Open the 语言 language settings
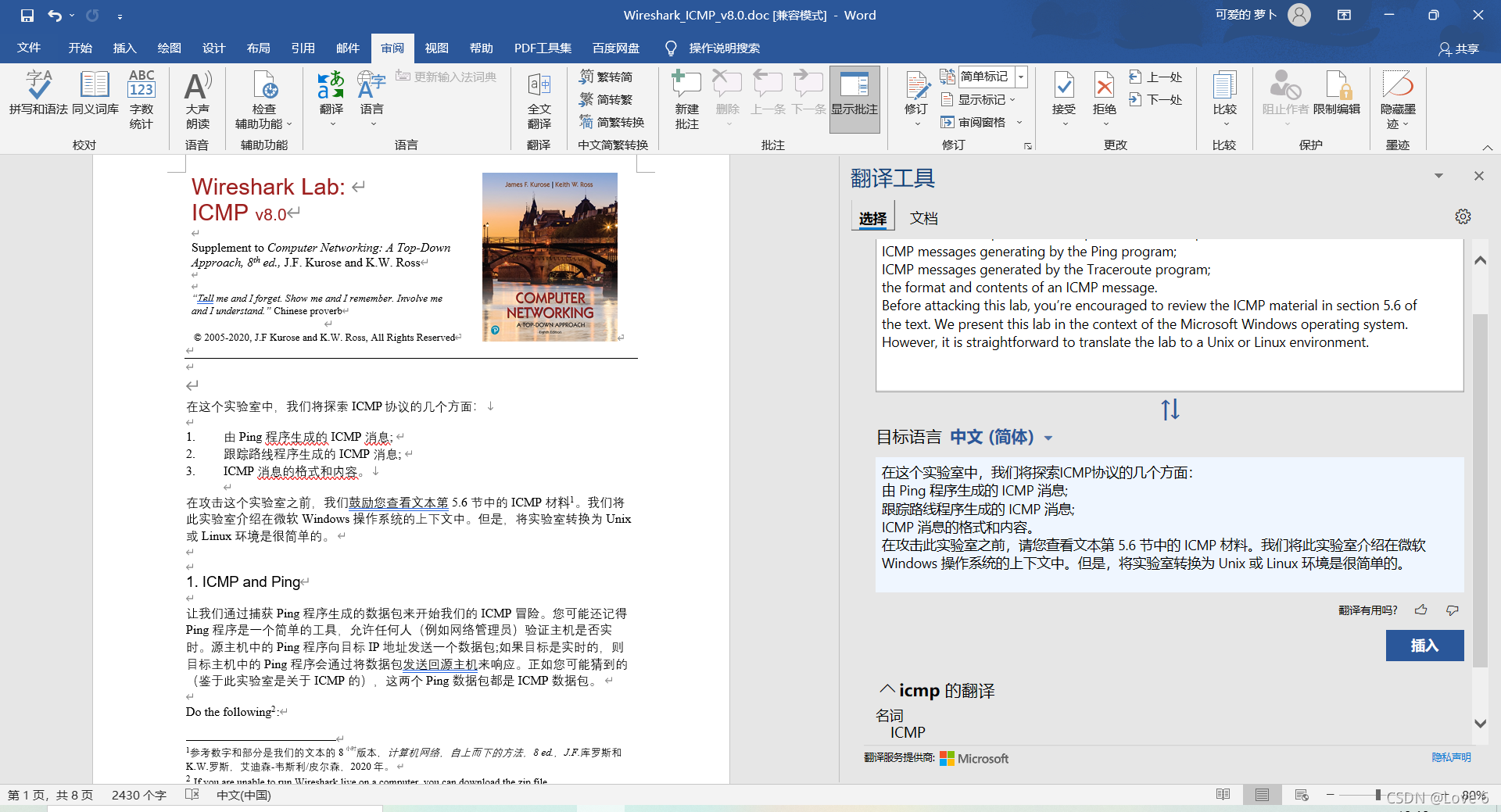 [372, 99]
